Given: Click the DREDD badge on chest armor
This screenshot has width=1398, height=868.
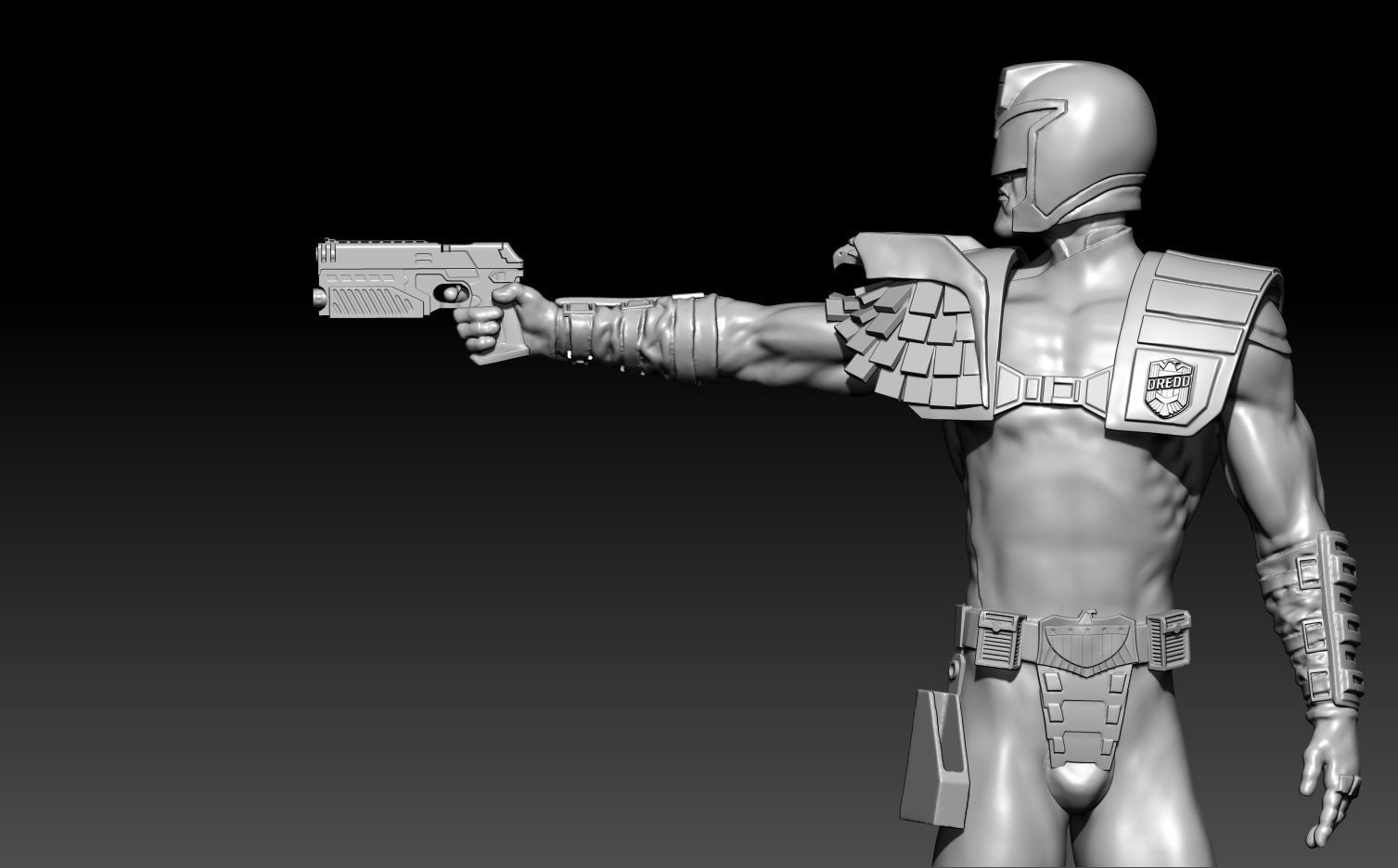Looking at the screenshot, I should click(1170, 388).
